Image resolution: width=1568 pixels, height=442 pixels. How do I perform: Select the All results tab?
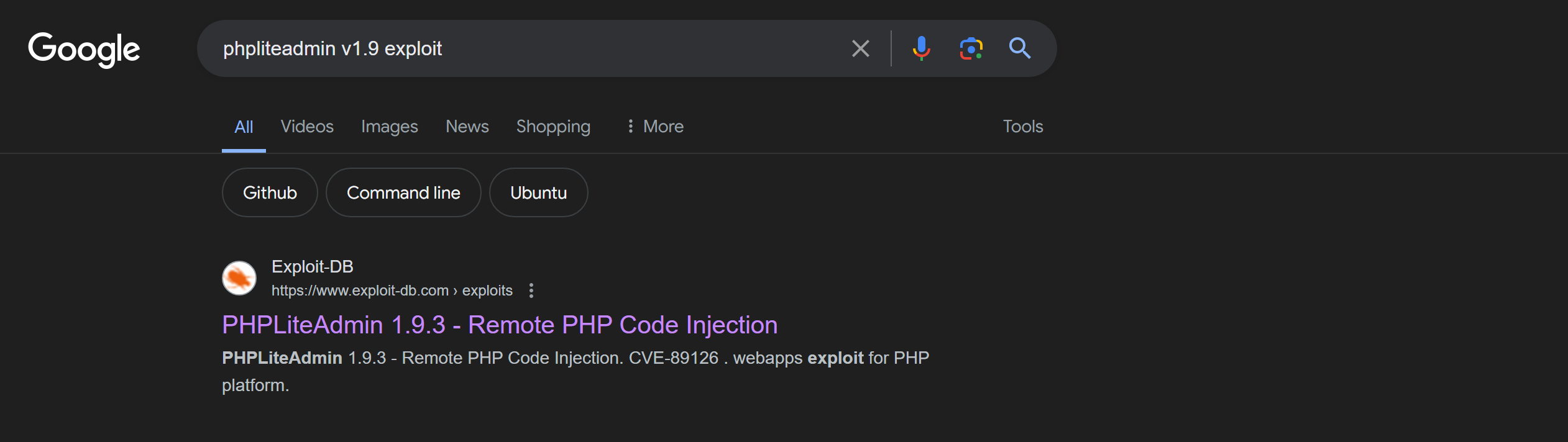pos(244,127)
